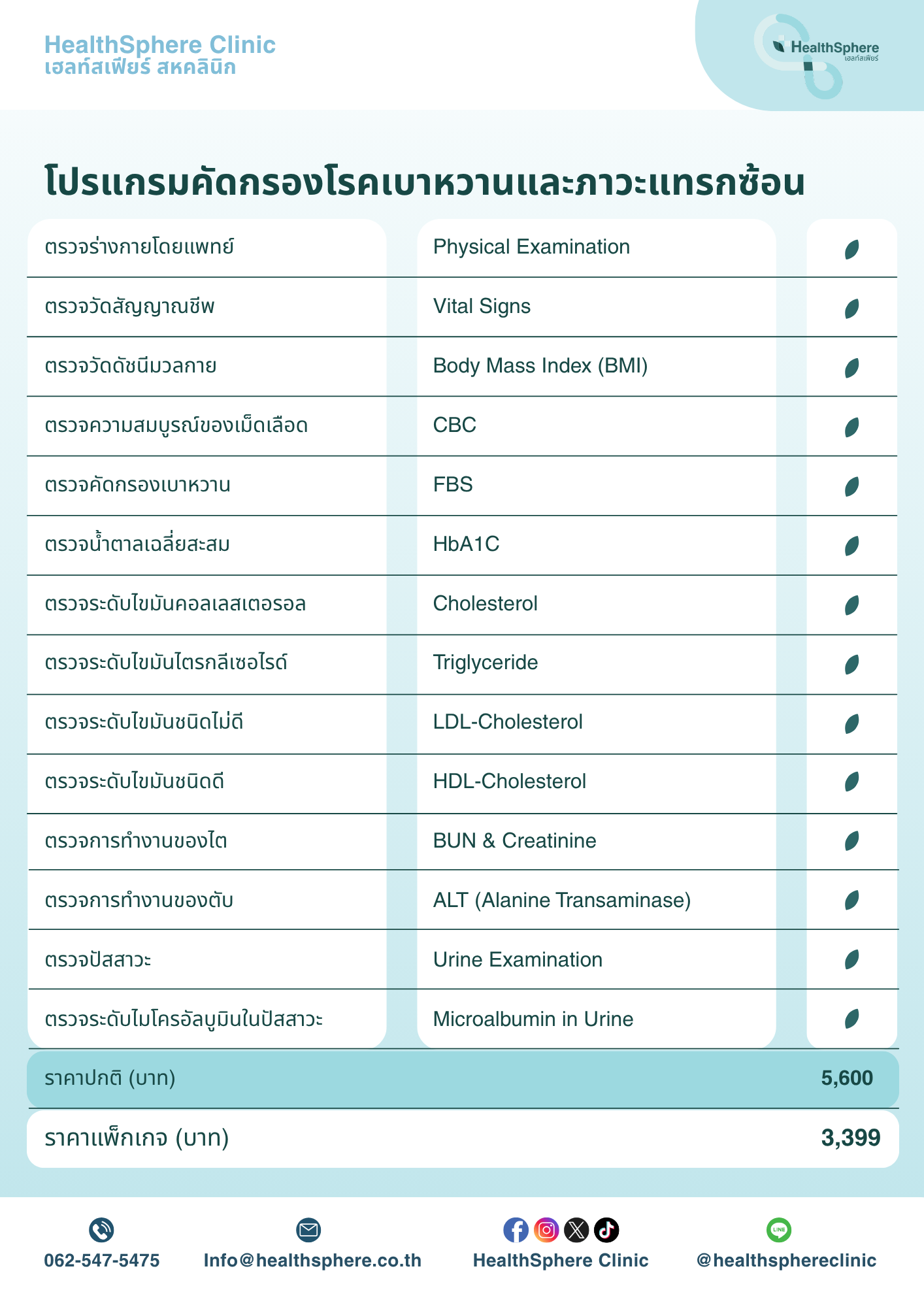
Task: Click the leaf mark beside HbA1C
Action: point(851,546)
